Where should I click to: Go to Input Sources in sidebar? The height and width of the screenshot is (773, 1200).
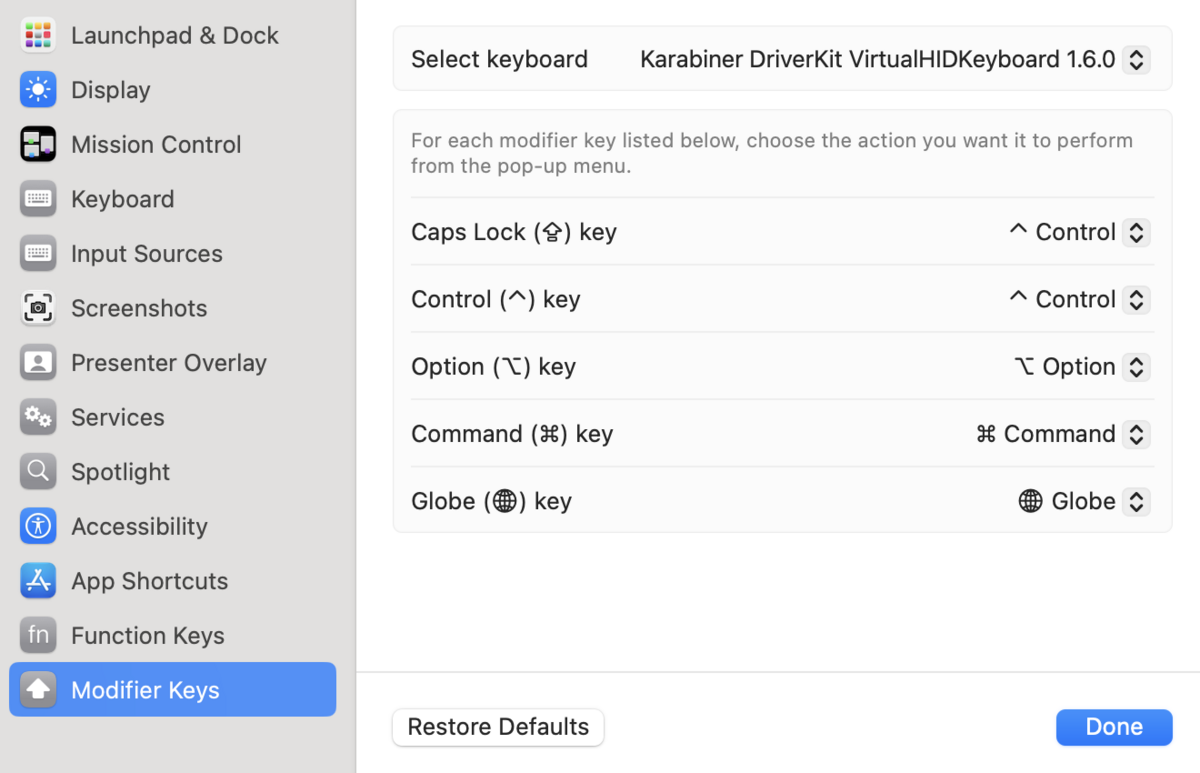[x=146, y=253]
